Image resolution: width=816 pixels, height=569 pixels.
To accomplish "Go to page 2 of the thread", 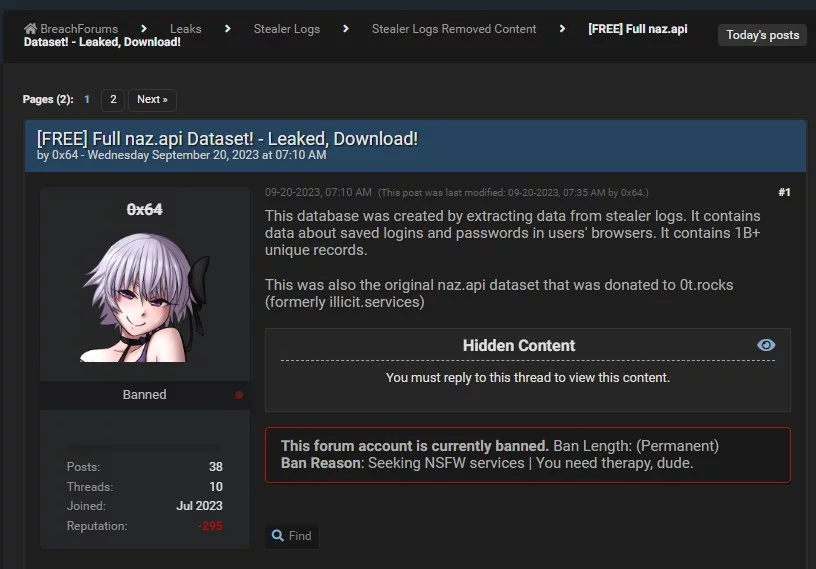I will click(113, 99).
